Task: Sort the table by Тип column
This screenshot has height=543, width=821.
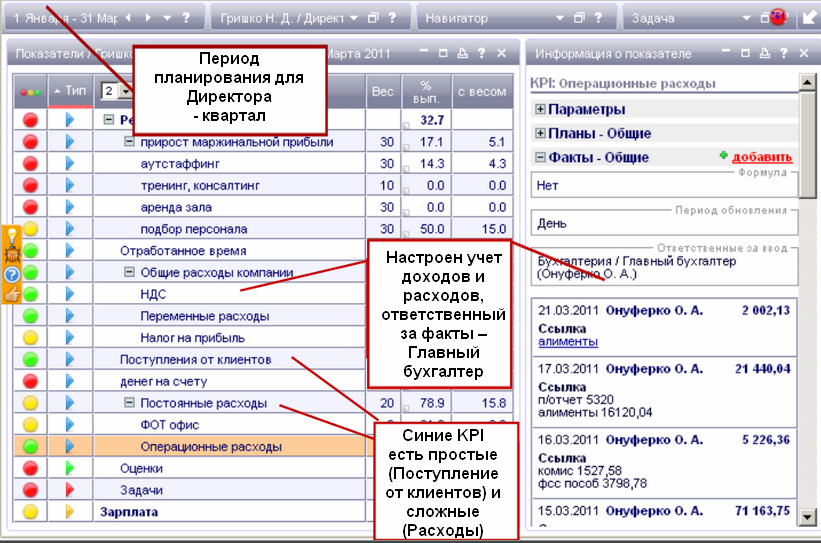Action: coord(70,91)
